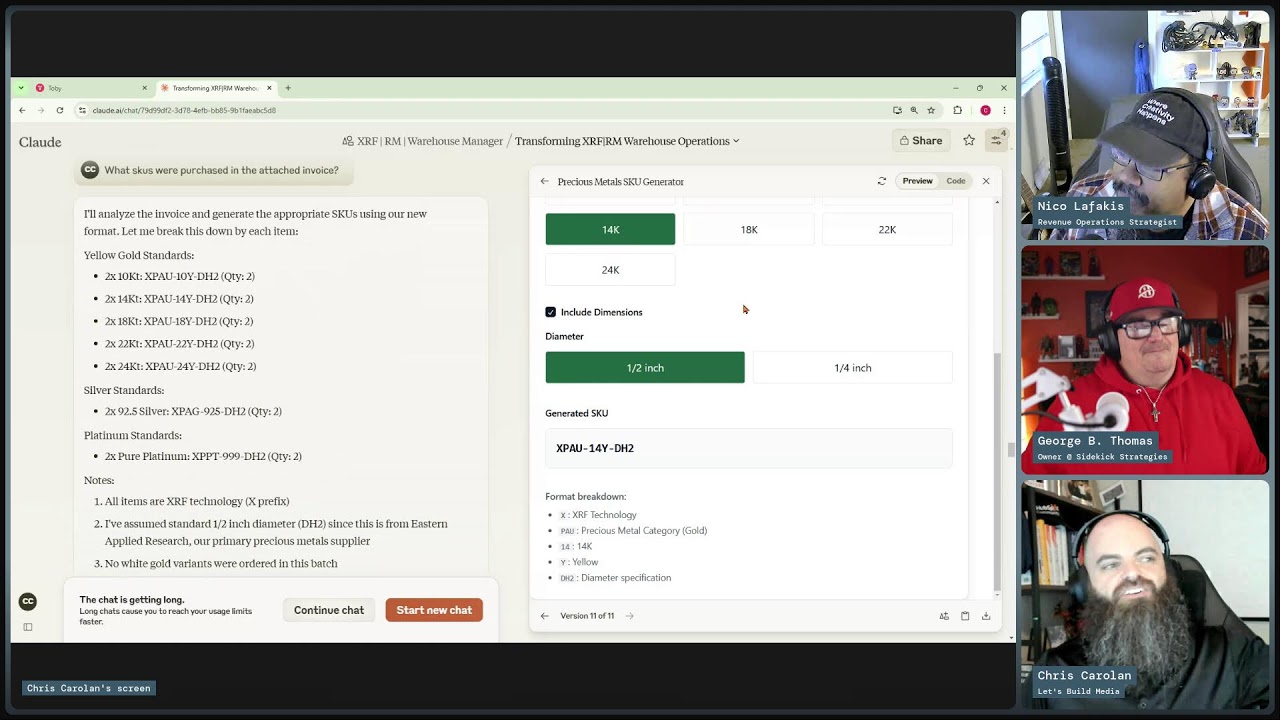1280x720 pixels.
Task: Click the XPAU-10Y-DH2 list line
Action: point(180,276)
